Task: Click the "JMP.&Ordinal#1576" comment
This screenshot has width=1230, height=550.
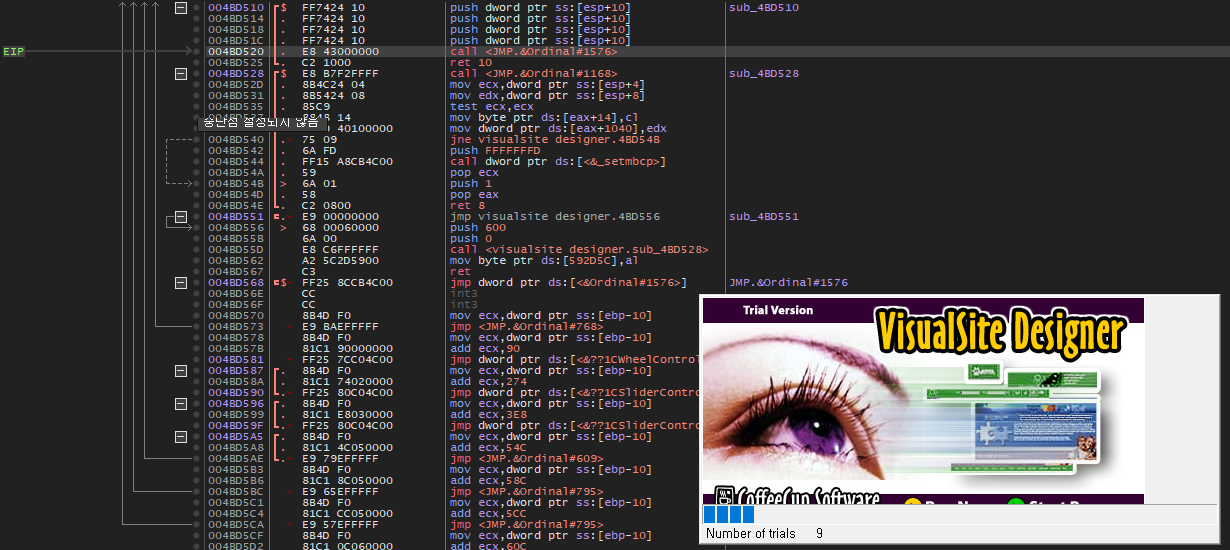Action: (789, 282)
